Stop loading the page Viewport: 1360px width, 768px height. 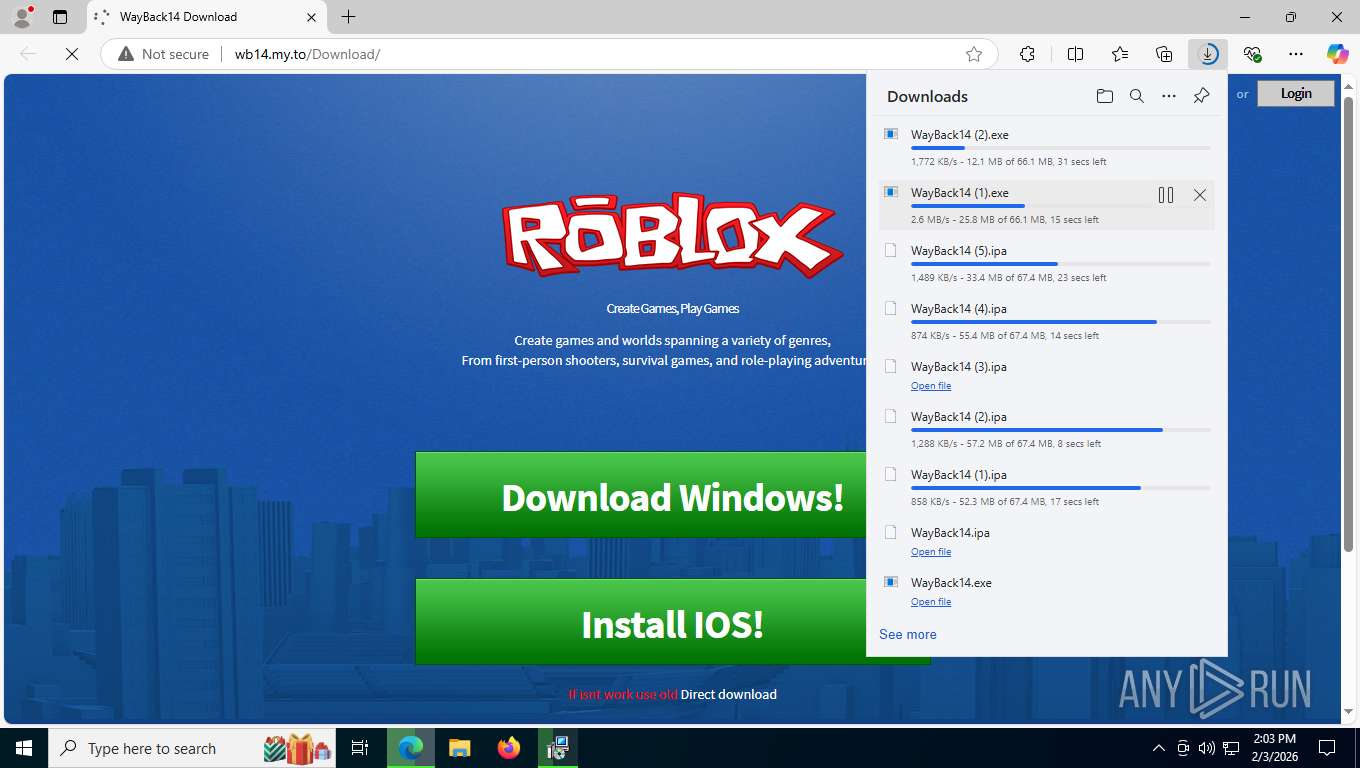tap(72, 54)
